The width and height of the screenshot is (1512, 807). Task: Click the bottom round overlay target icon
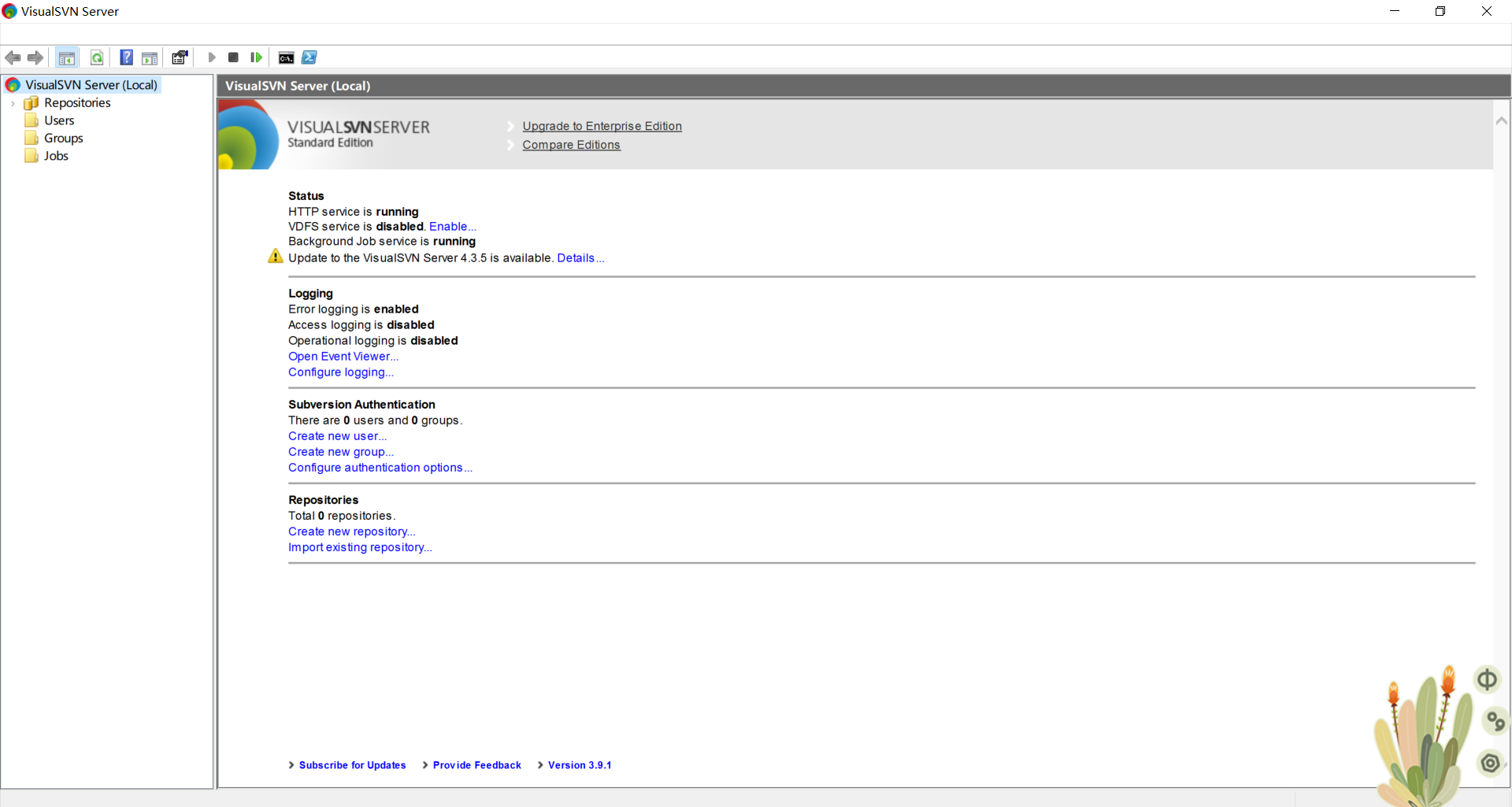tap(1490, 763)
